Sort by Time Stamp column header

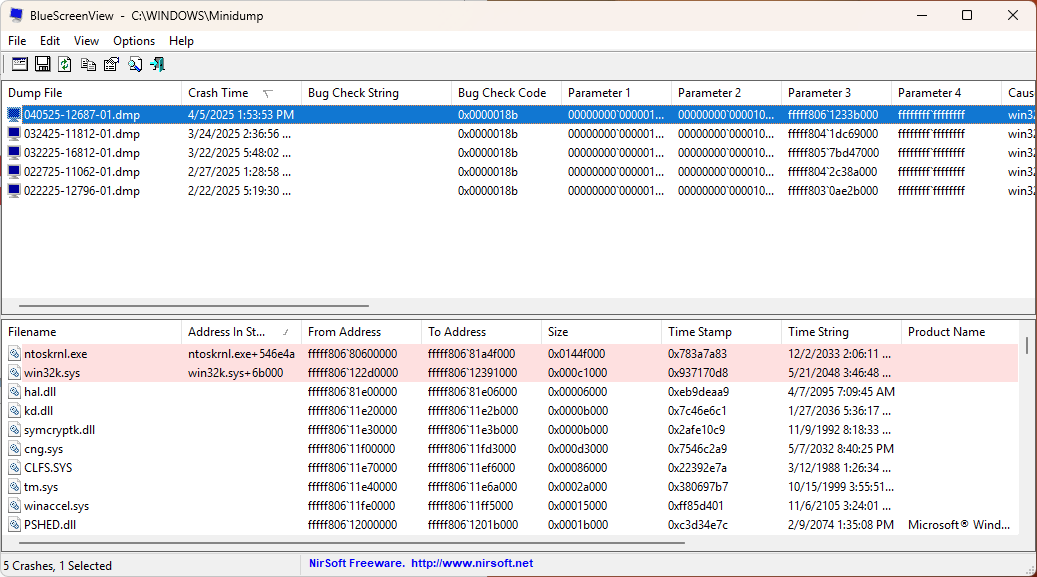pyautogui.click(x=722, y=332)
